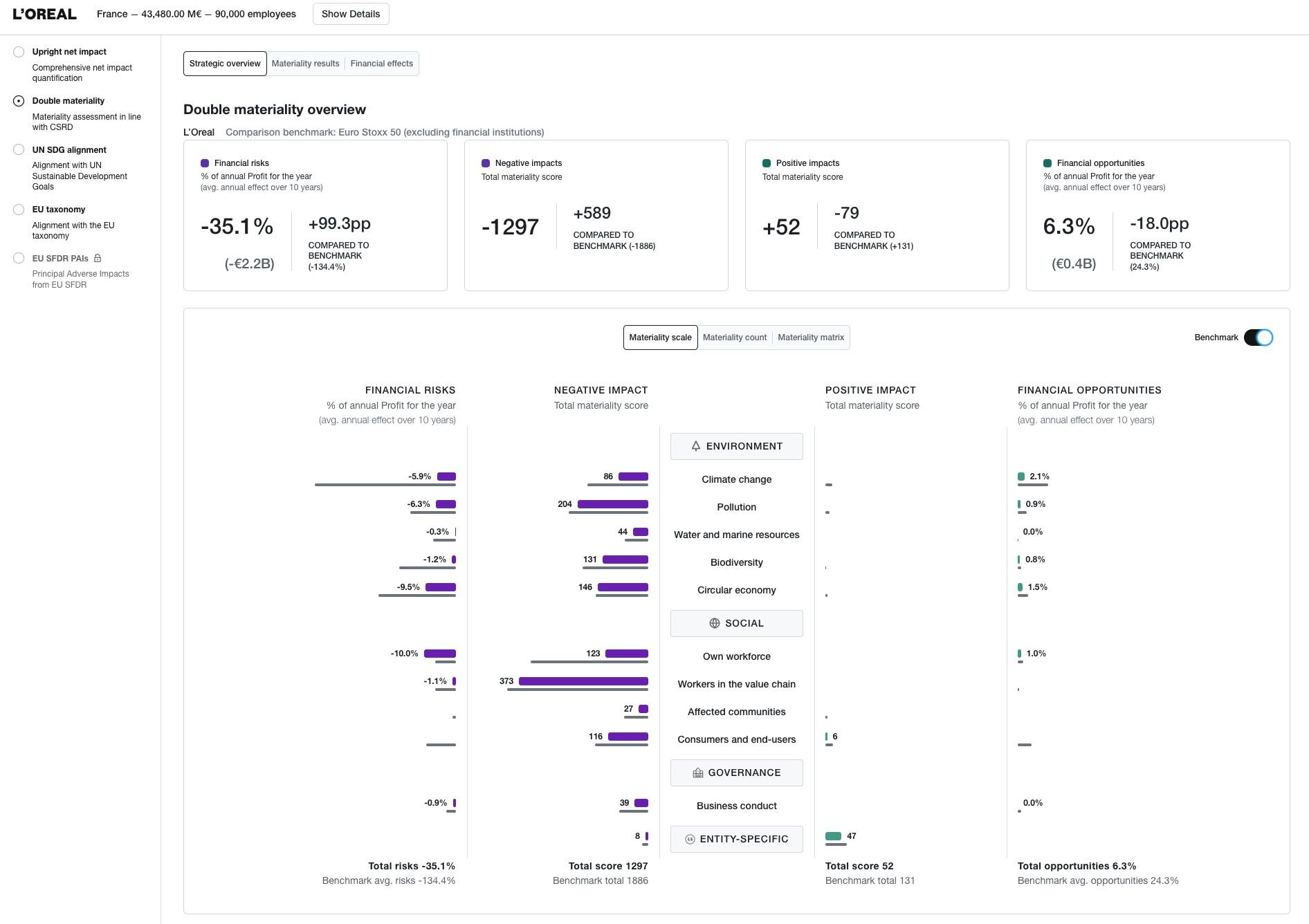Click the Workers in the value chain 373 bar
This screenshot has width=1309, height=924.
[583, 681]
